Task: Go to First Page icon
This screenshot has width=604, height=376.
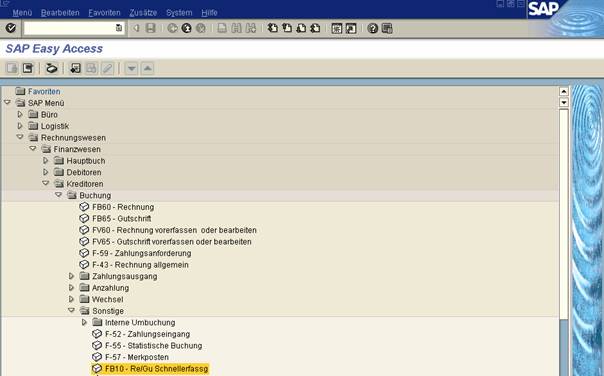Action: (273, 28)
